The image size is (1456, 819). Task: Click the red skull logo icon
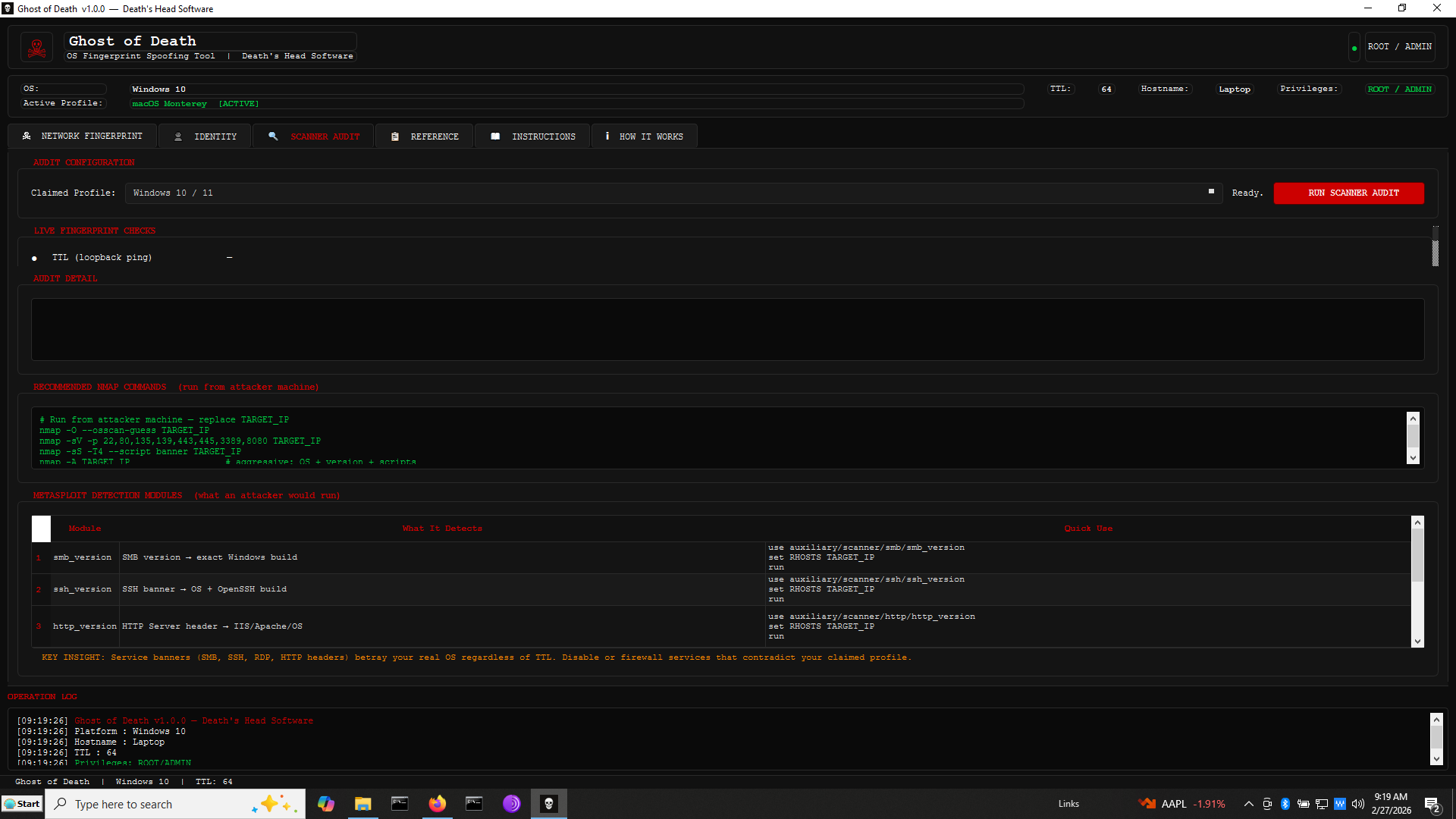[x=36, y=48]
